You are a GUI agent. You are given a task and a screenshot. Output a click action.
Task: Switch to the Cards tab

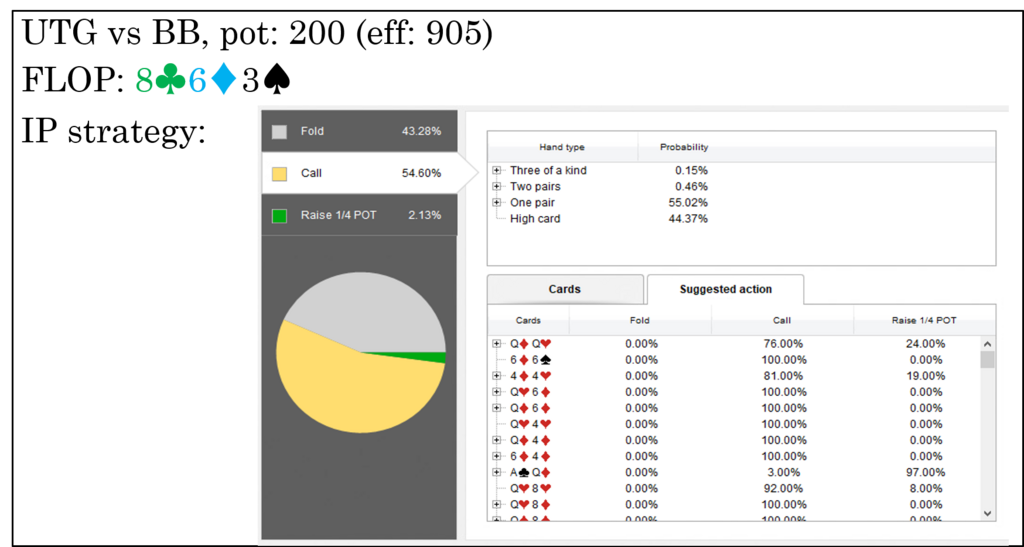pyautogui.click(x=565, y=289)
